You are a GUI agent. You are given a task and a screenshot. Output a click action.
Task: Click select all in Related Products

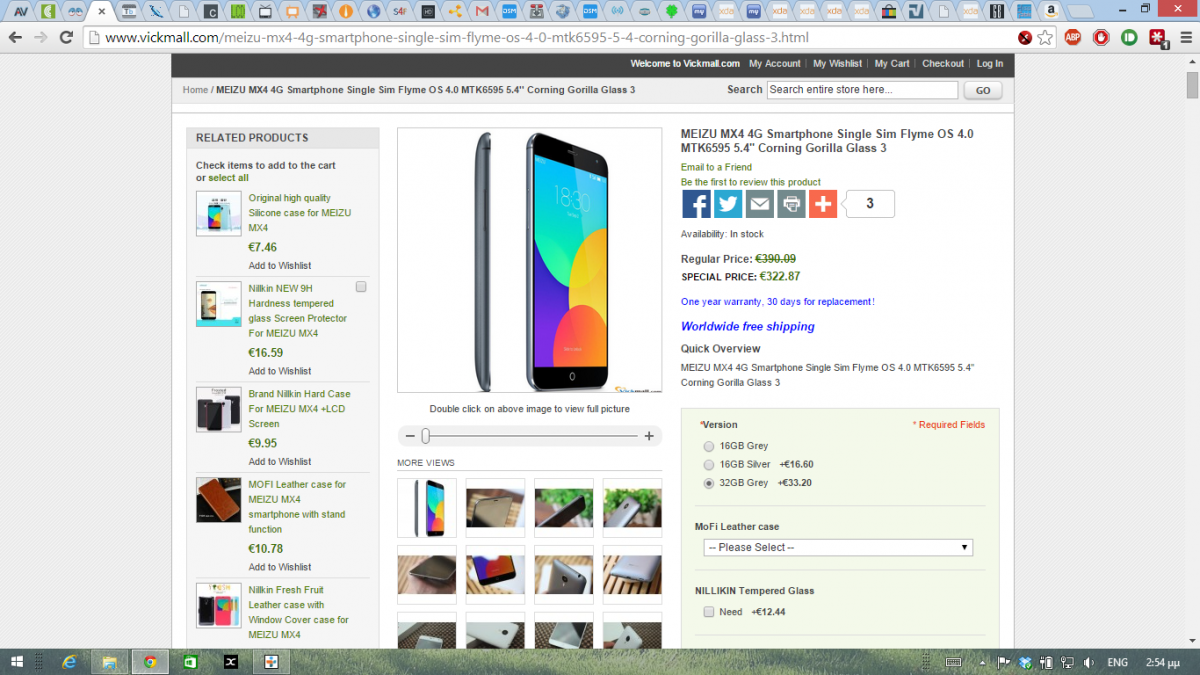[228, 178]
